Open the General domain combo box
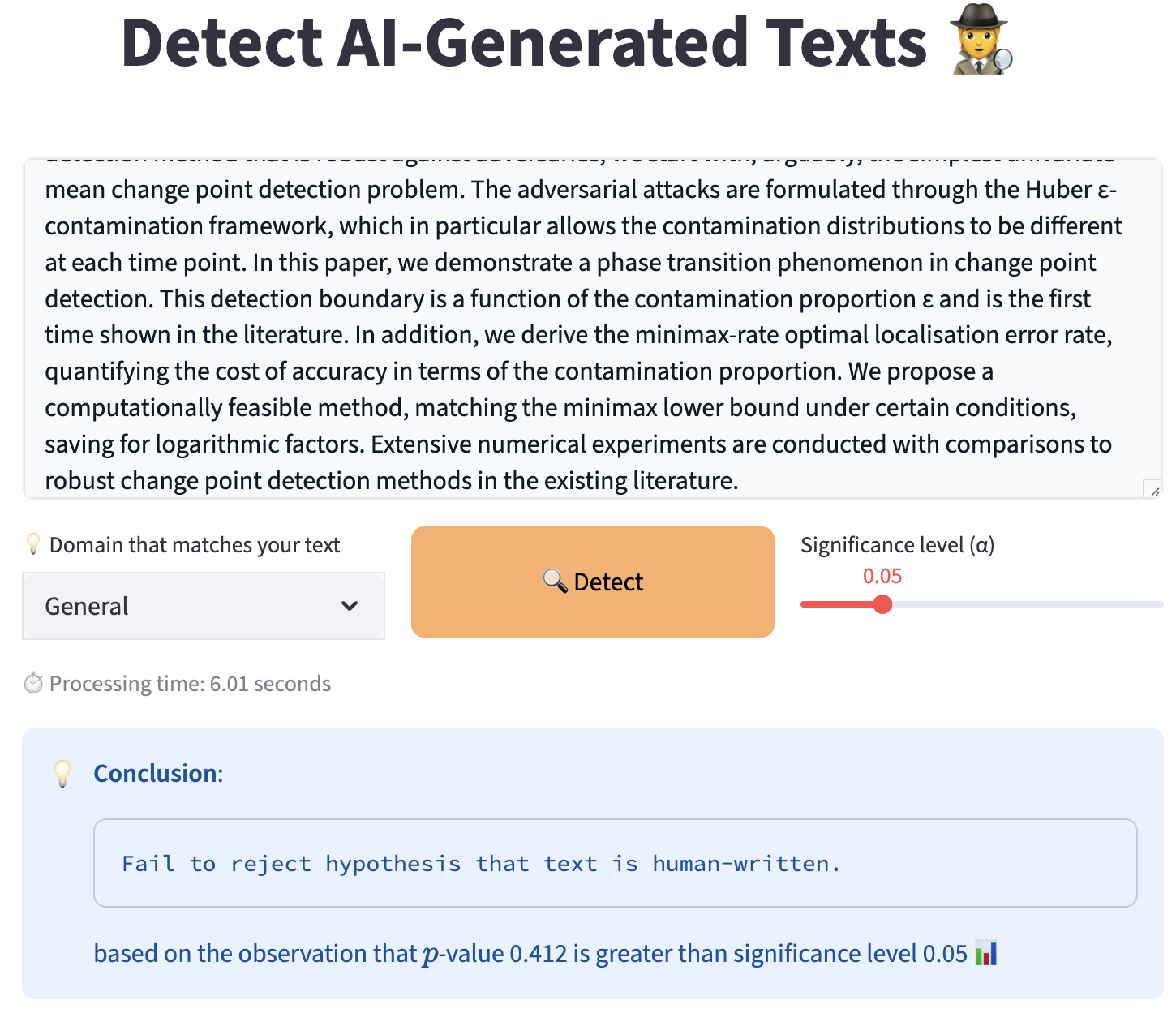This screenshot has height=1009, width=1176. click(x=187, y=606)
